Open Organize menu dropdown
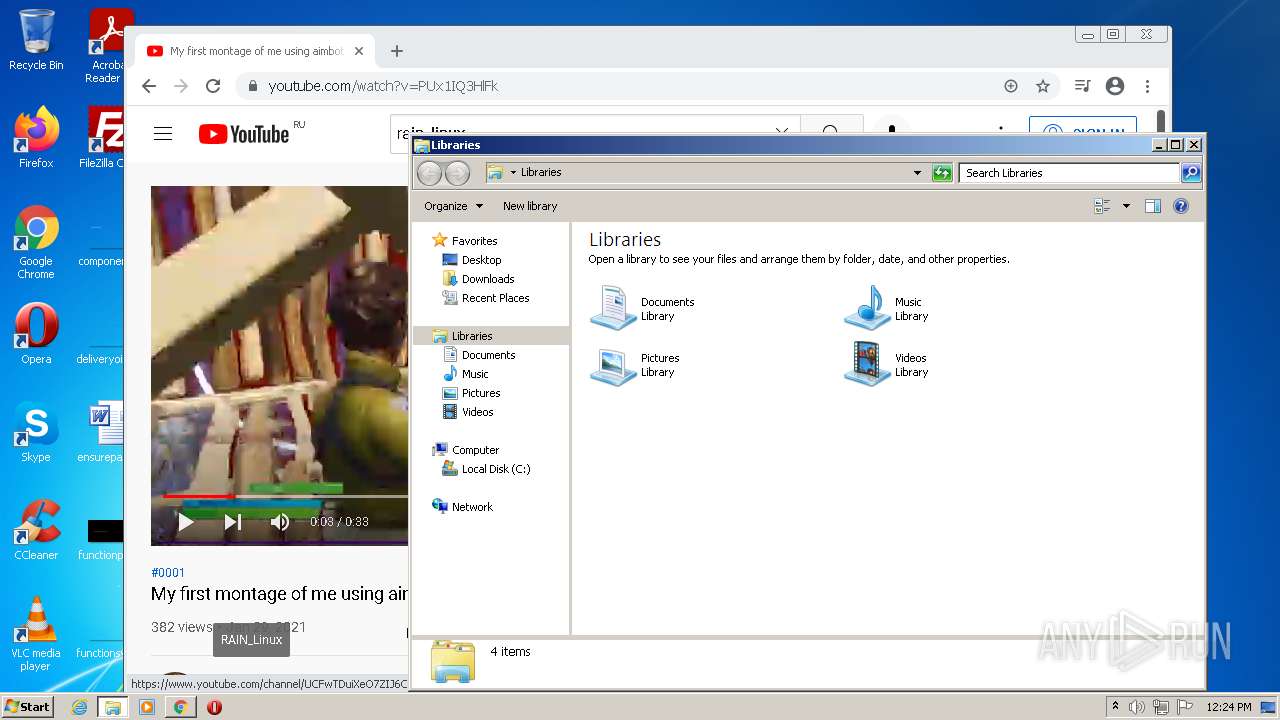 tap(453, 206)
